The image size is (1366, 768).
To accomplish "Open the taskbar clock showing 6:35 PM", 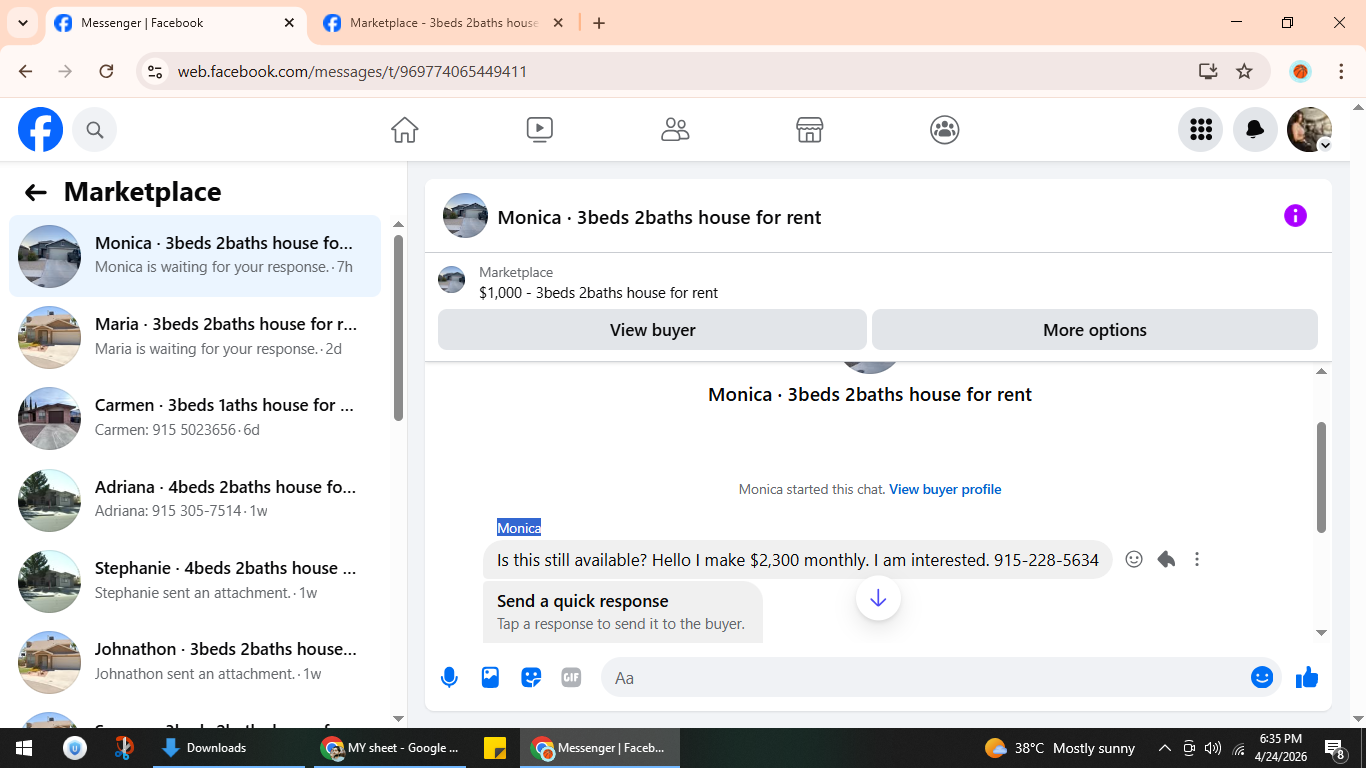I will pos(1281,748).
